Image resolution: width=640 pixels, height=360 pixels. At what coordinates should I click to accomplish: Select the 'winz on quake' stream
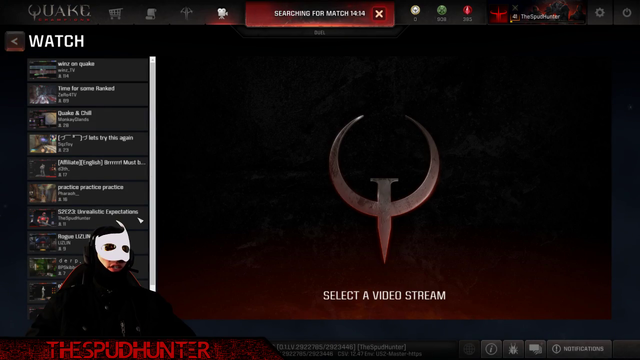click(87, 69)
